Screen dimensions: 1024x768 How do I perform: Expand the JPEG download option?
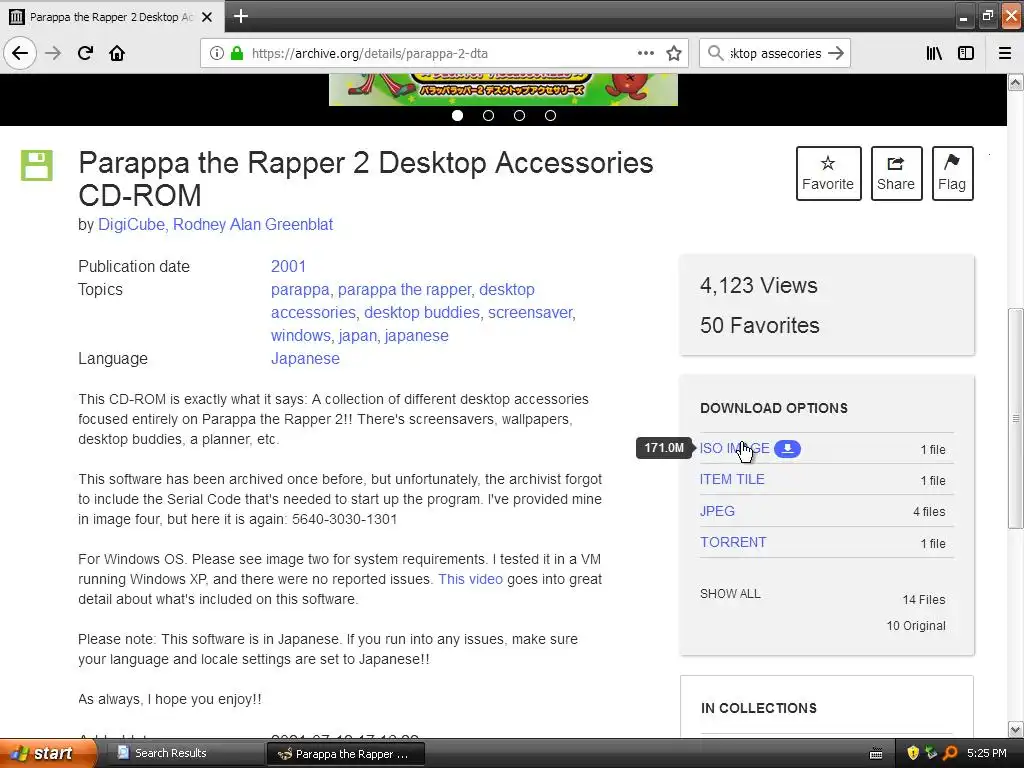point(717,511)
